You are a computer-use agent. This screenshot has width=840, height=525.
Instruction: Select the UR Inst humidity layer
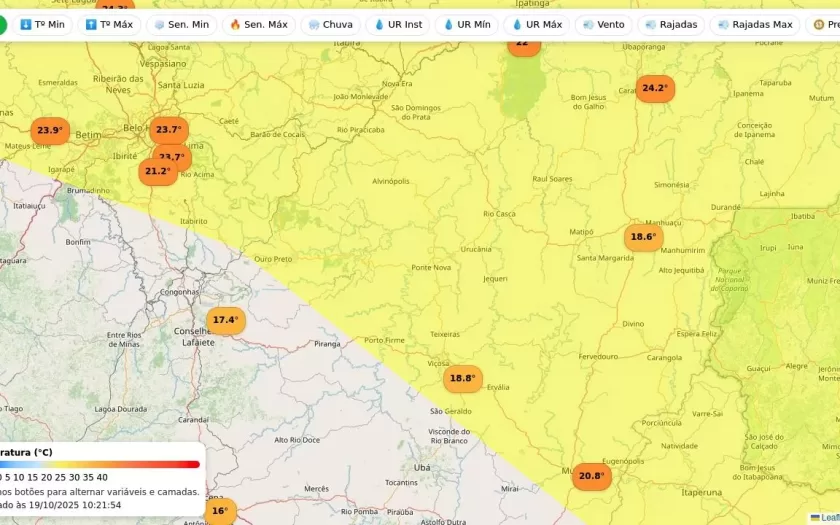coord(397,24)
